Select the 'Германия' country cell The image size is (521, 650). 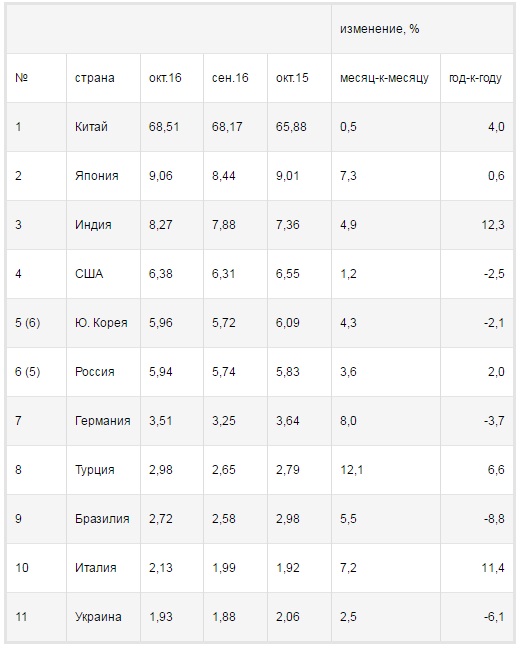point(103,421)
